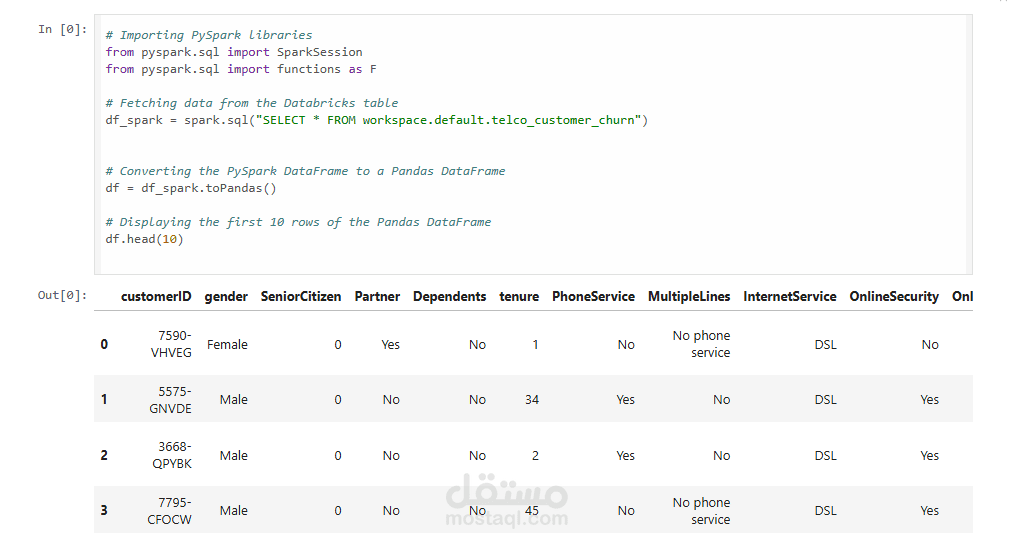Image resolution: width=1014 pixels, height=540 pixels.
Task: Select customer ID 3668-QPYBK cell
Action: pyautogui.click(x=171, y=455)
